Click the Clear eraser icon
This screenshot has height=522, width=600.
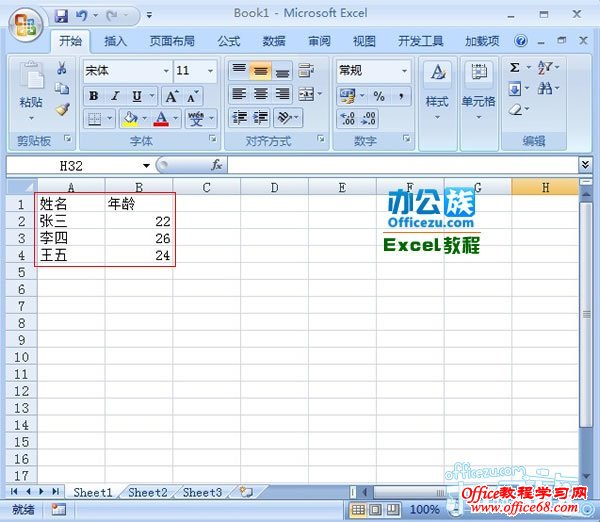pyautogui.click(x=515, y=110)
